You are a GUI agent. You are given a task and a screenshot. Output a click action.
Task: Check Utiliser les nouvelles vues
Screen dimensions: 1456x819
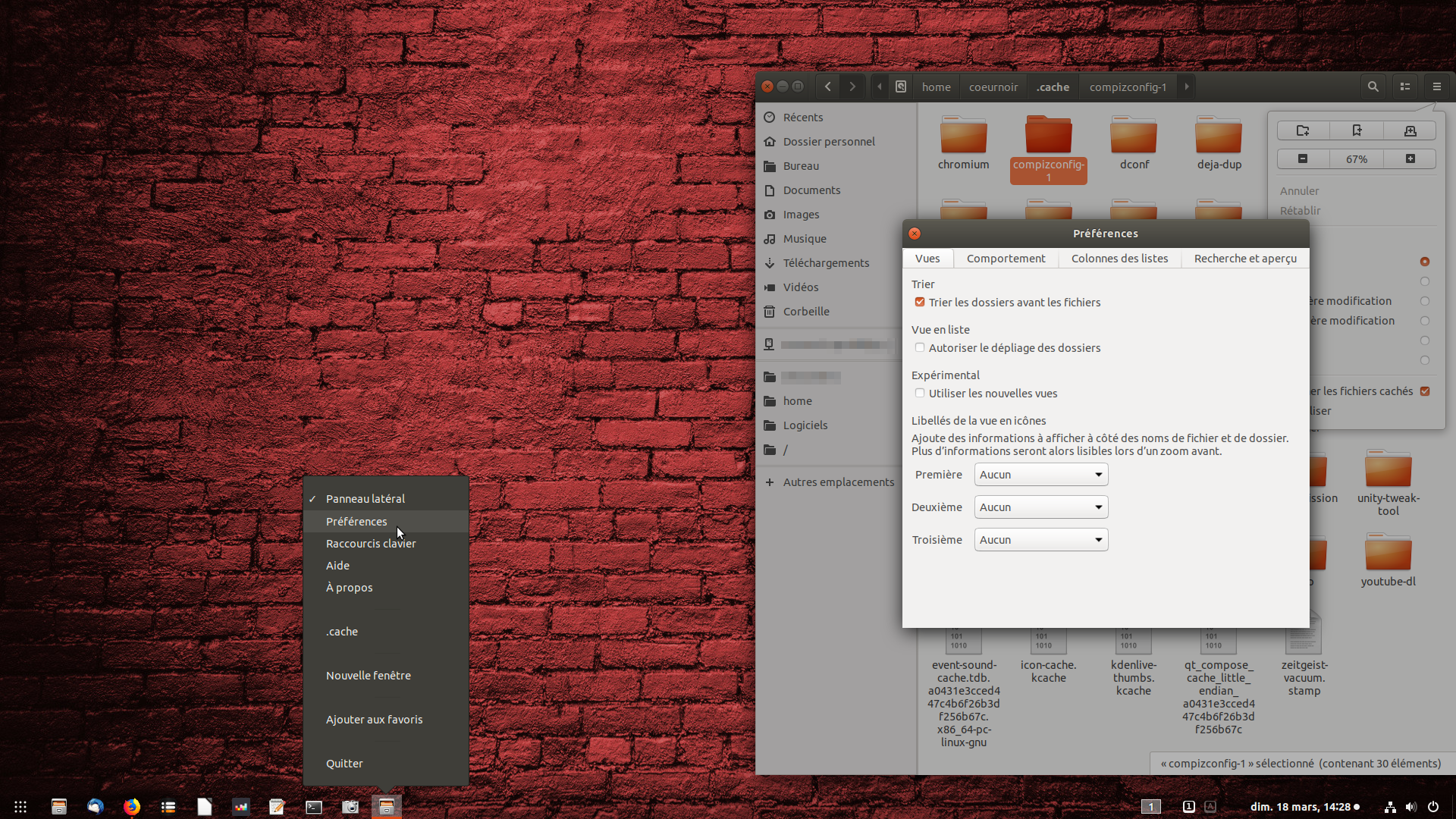tap(920, 393)
